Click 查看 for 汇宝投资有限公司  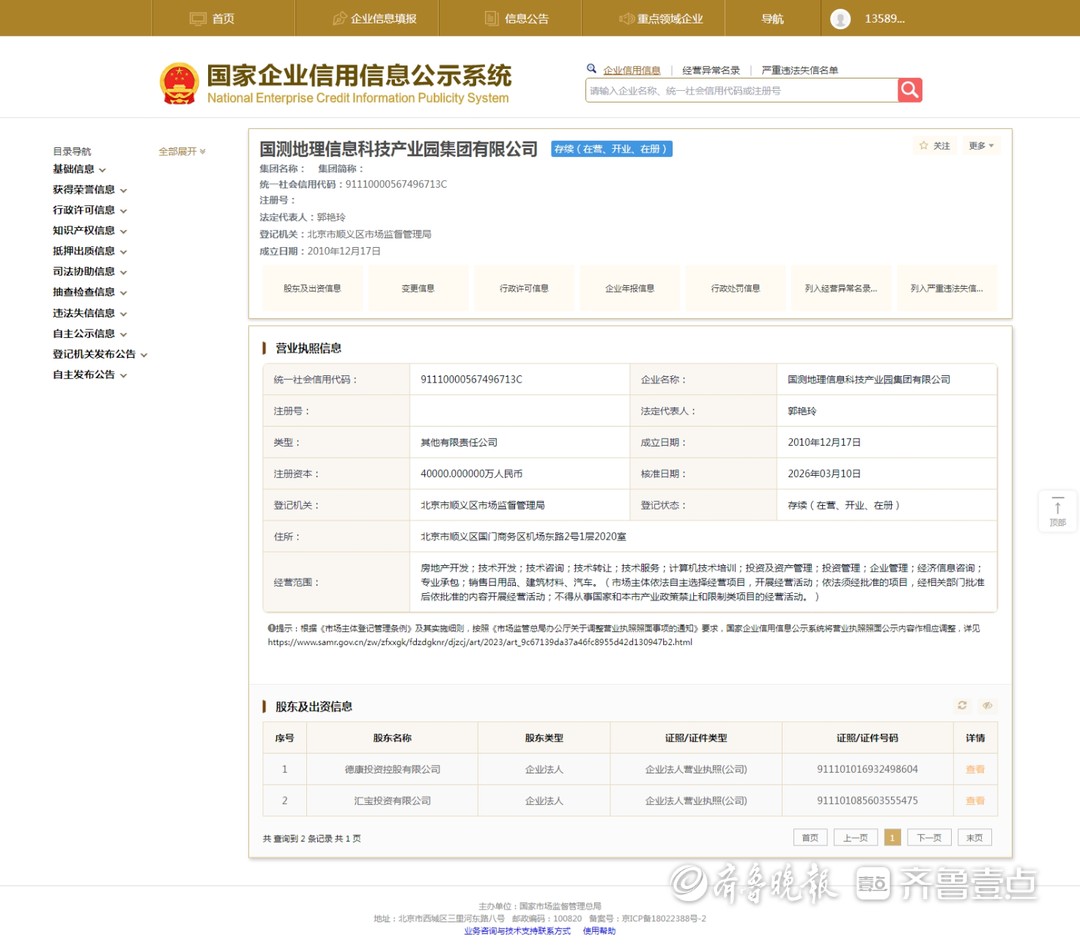975,801
